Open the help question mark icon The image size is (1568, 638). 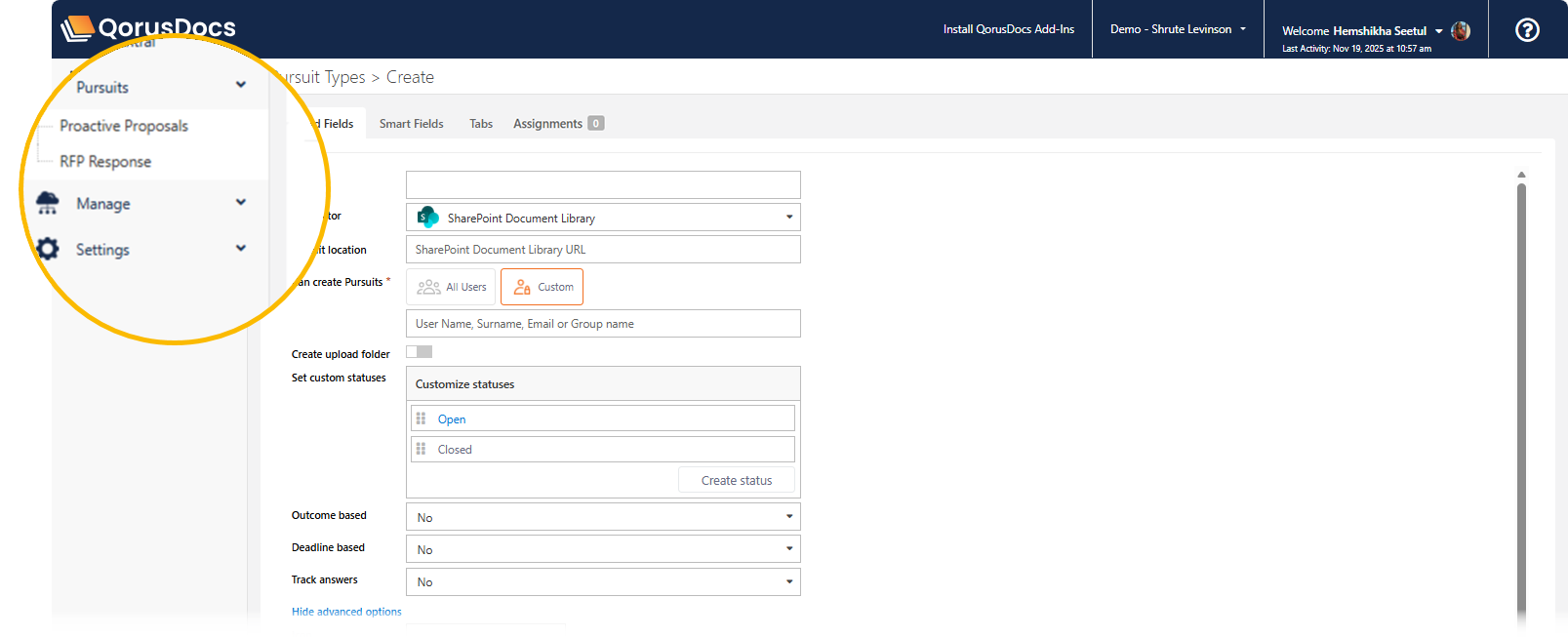[x=1527, y=30]
